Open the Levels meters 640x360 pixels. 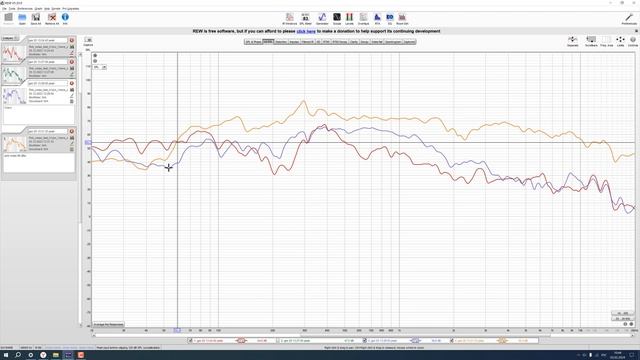click(x=349, y=18)
